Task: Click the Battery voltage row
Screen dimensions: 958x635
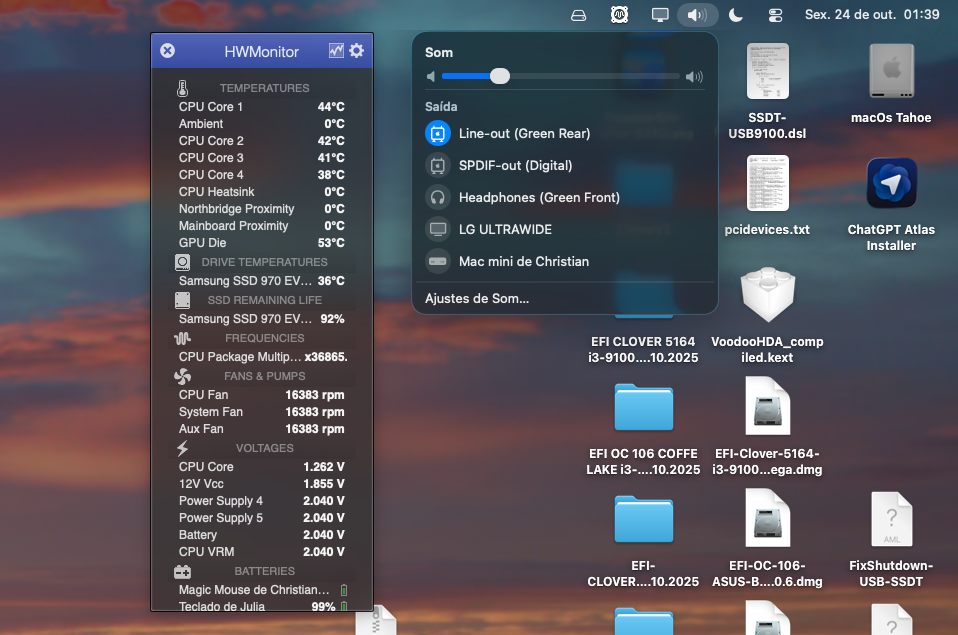Action: point(261,535)
